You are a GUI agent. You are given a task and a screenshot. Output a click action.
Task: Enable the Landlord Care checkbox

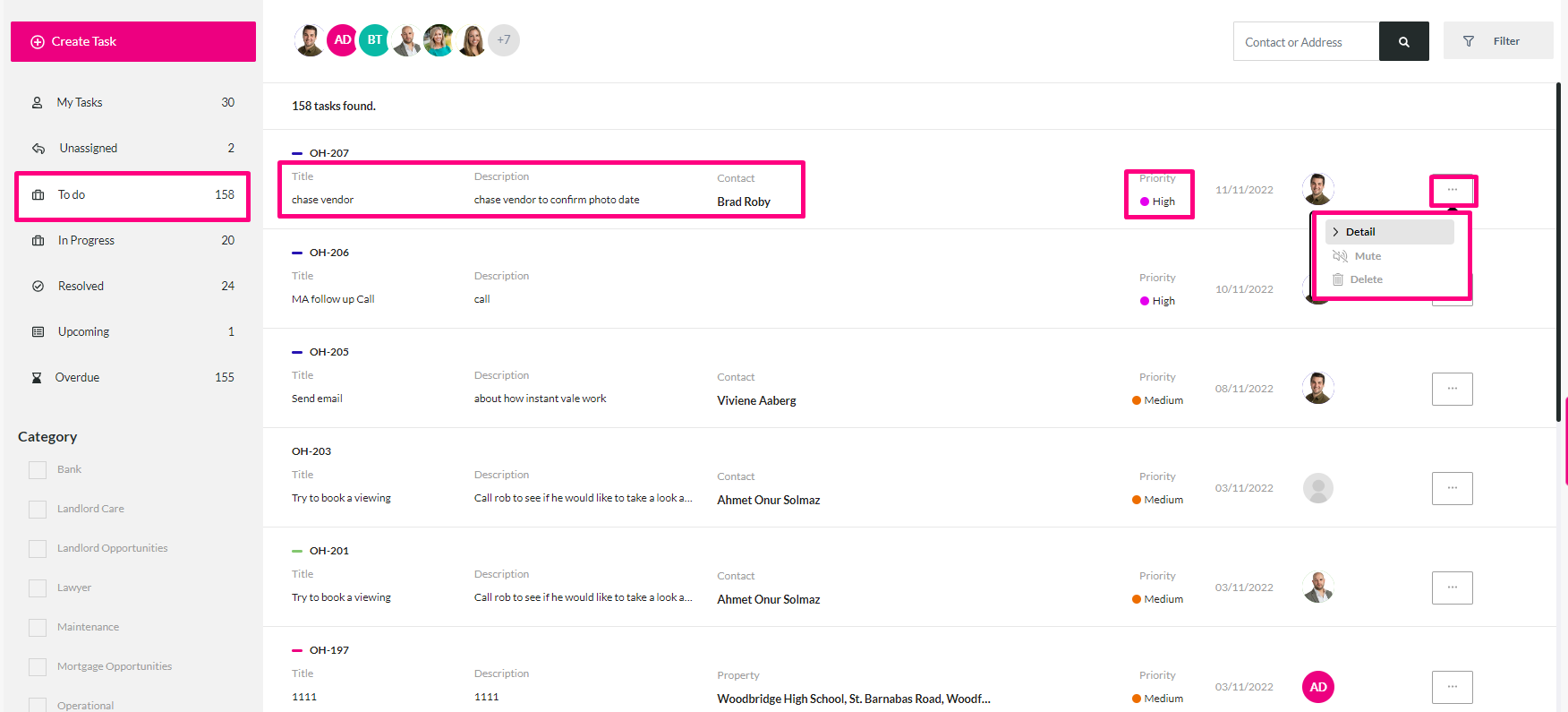tap(38, 510)
